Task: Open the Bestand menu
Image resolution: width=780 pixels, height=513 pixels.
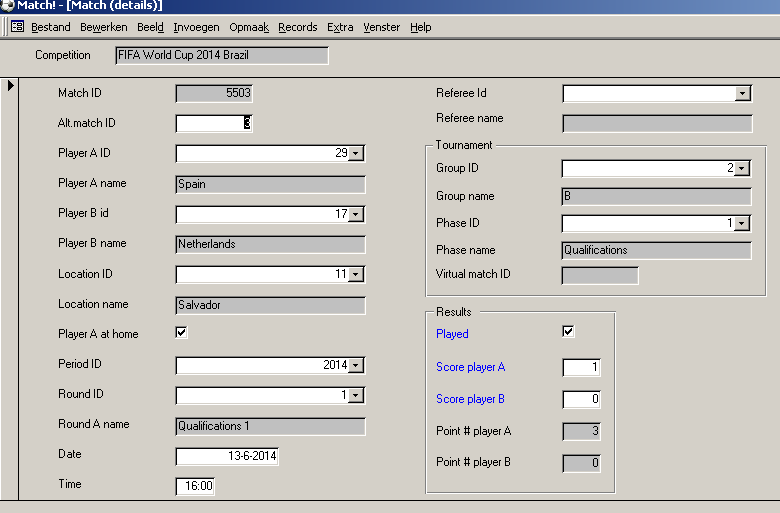Action: tap(51, 27)
